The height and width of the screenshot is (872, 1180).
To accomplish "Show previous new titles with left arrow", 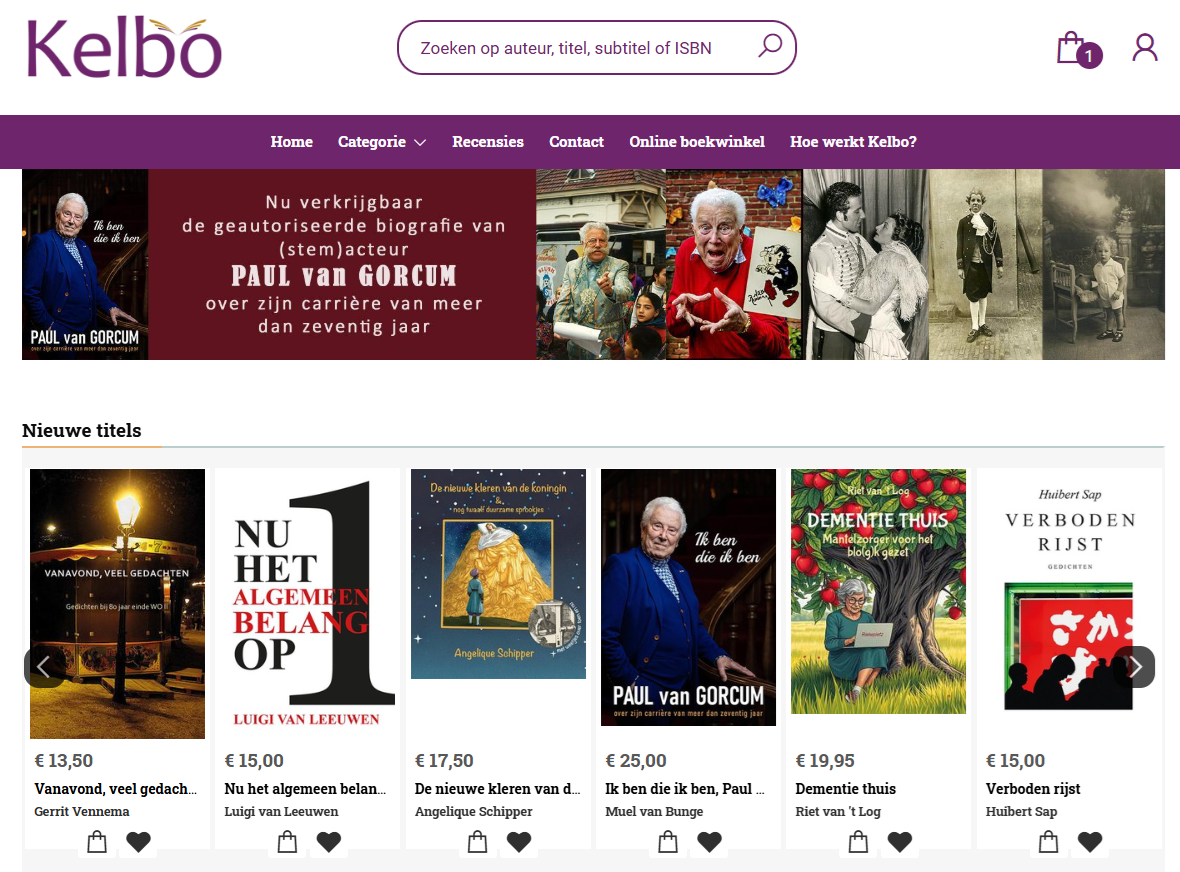I will coord(44,667).
